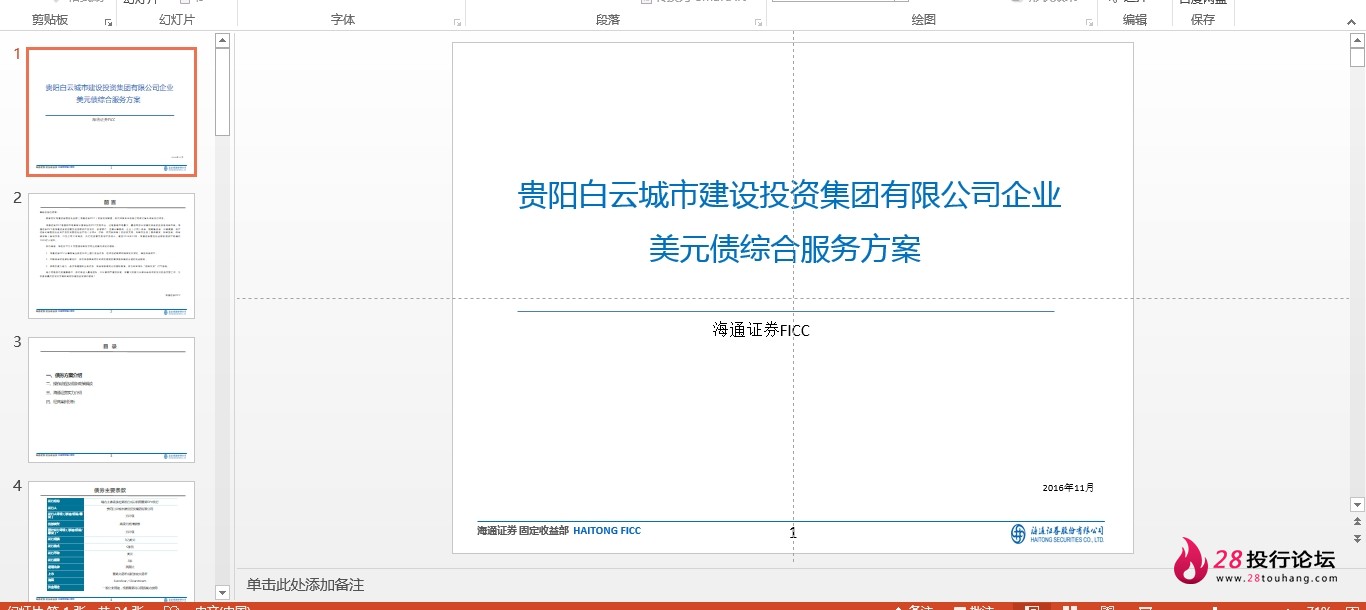1366x610 pixels.
Task: Select the date text 2016年11月
Action: point(1068,488)
